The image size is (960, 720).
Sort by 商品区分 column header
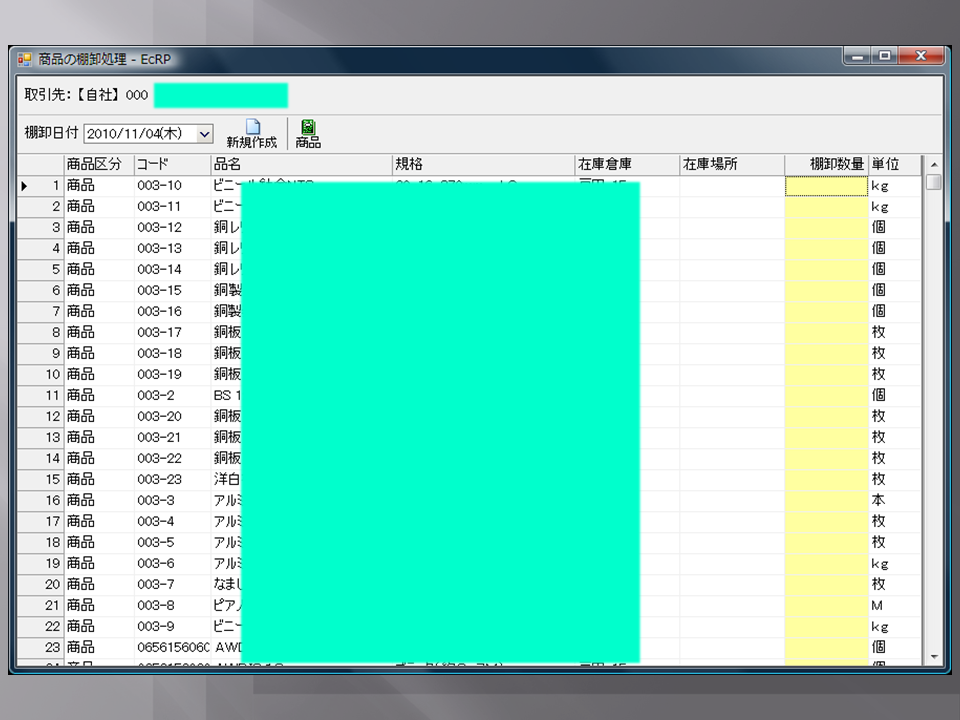98,164
